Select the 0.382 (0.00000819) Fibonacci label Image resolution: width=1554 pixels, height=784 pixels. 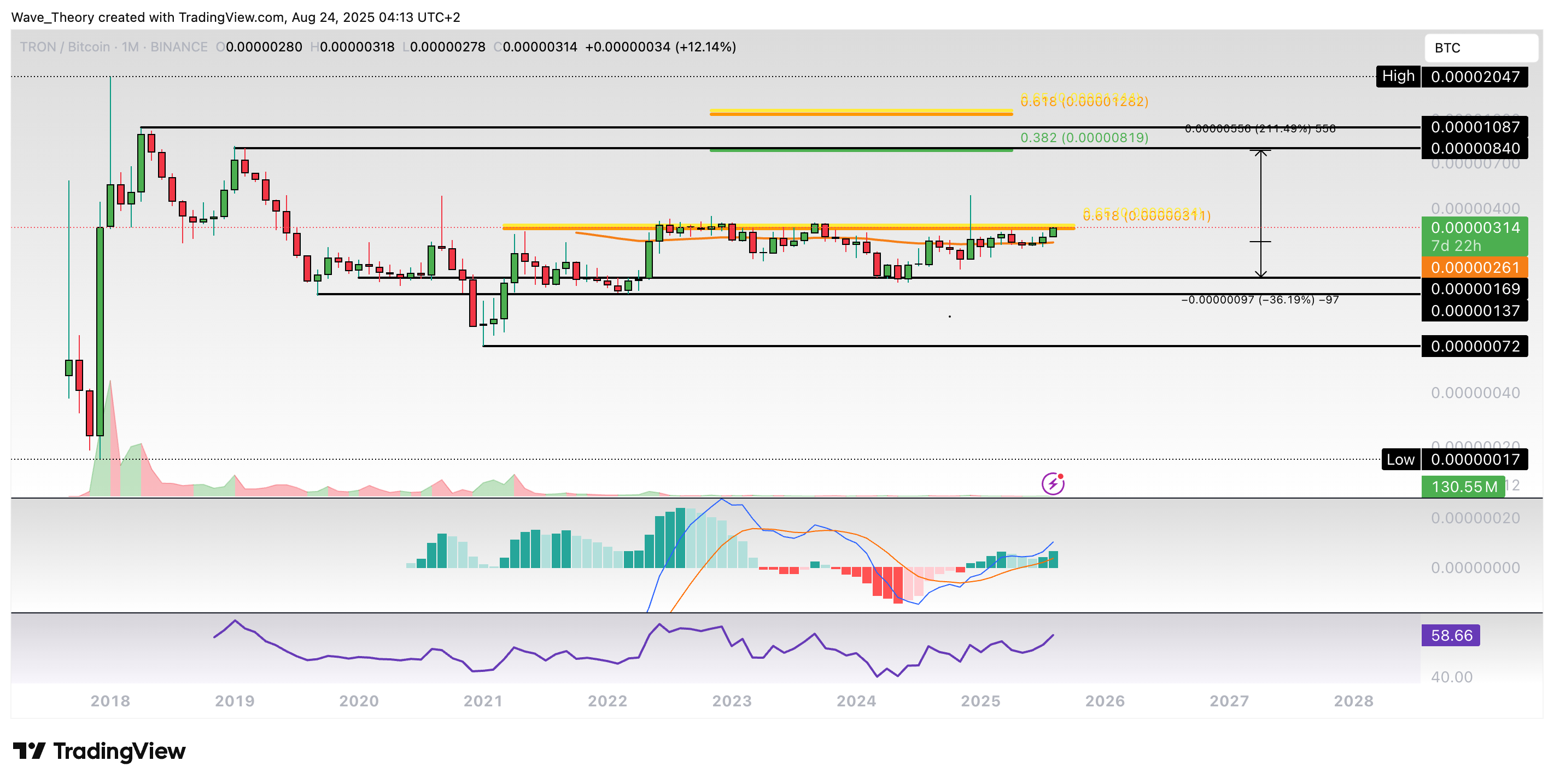click(x=1083, y=138)
